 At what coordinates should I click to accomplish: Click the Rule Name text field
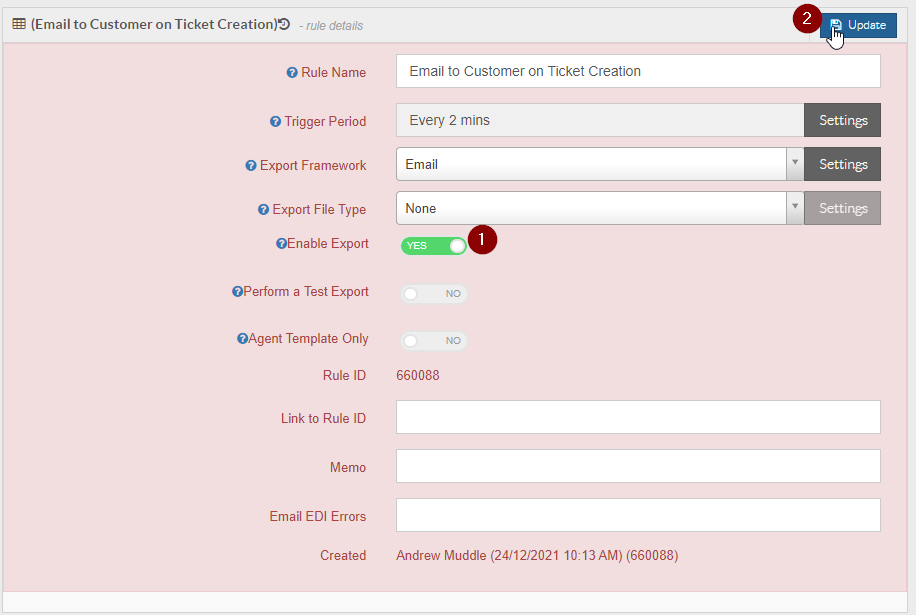click(638, 71)
